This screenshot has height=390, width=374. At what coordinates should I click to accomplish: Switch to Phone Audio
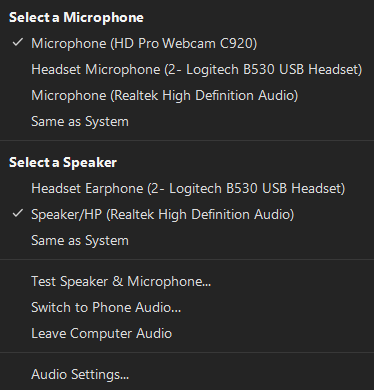187,307
